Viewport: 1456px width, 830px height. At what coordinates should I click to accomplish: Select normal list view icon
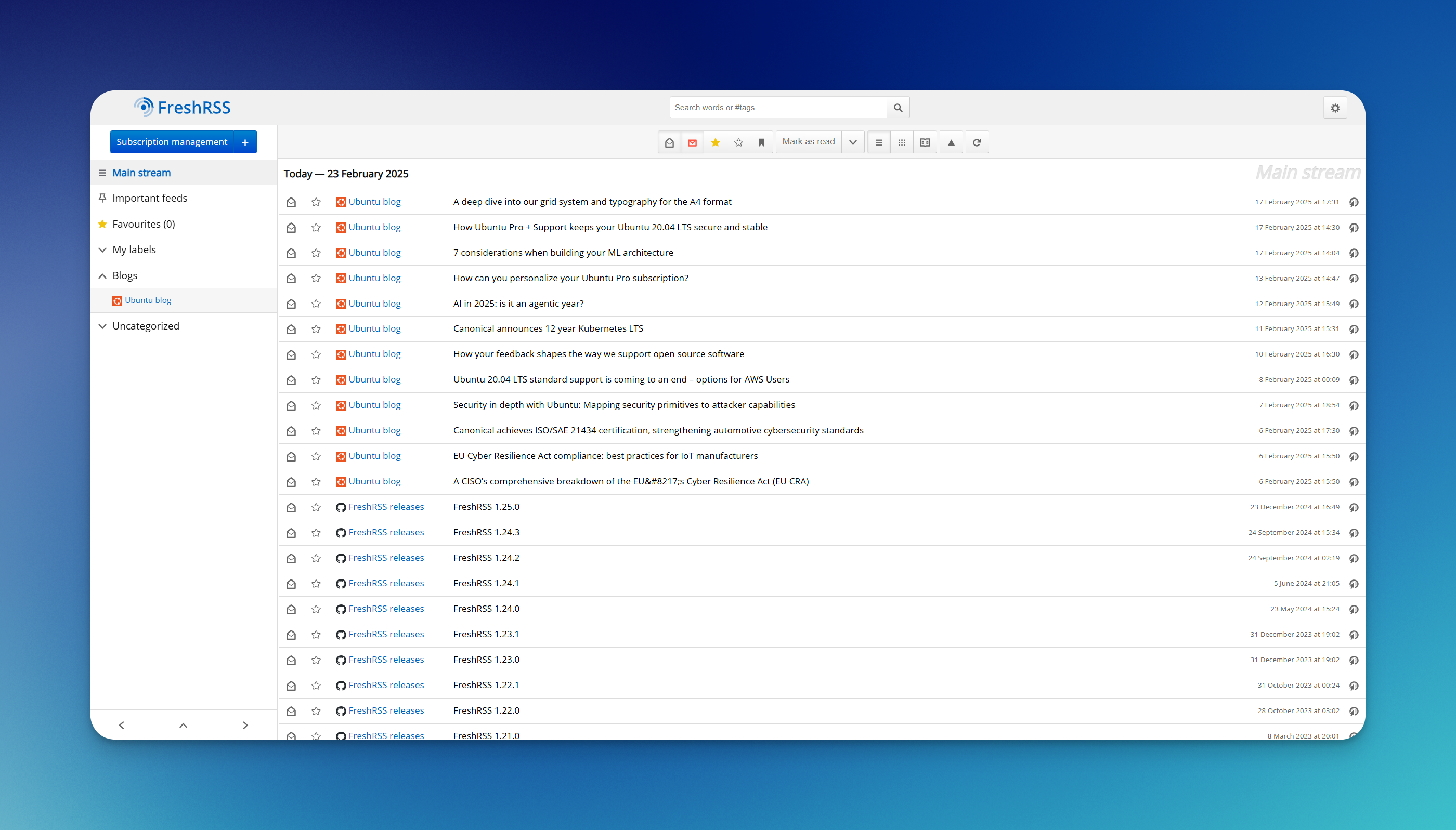pyautogui.click(x=878, y=142)
